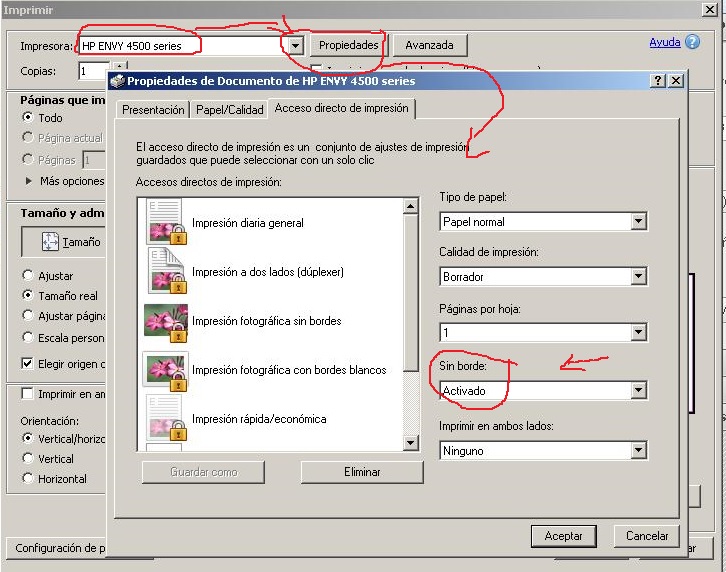Select the Página actual radio button

point(28,137)
